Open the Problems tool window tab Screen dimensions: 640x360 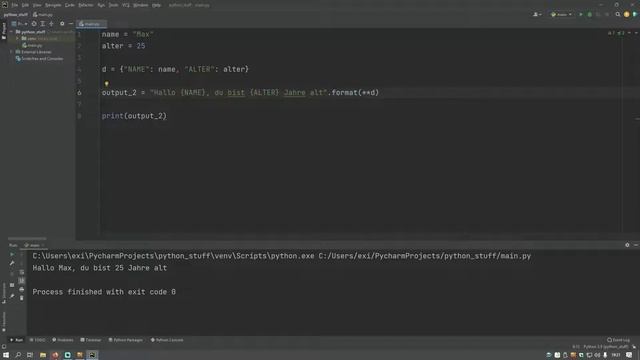tap(63, 340)
